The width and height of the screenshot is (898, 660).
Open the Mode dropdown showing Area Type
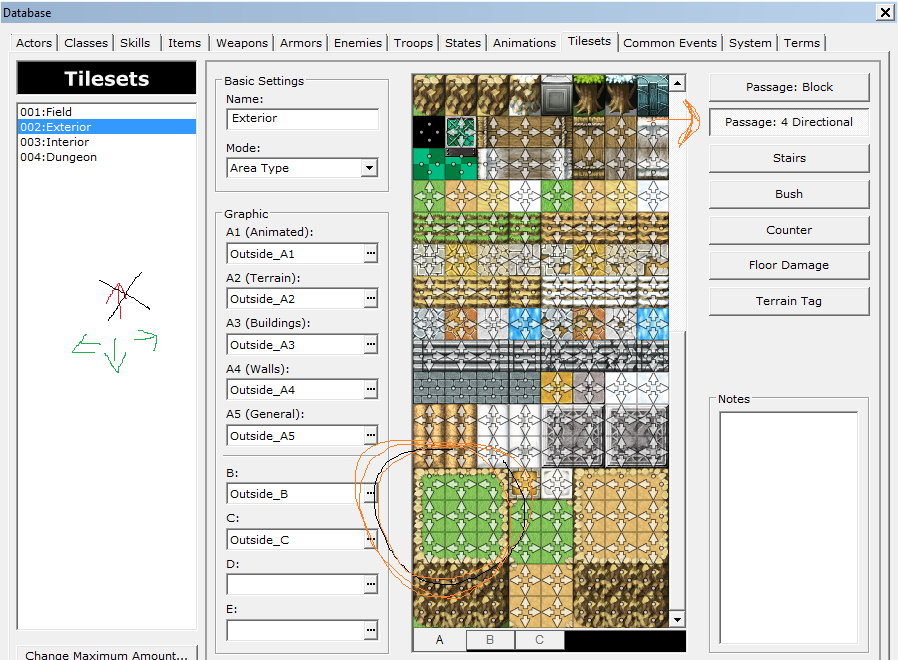302,168
